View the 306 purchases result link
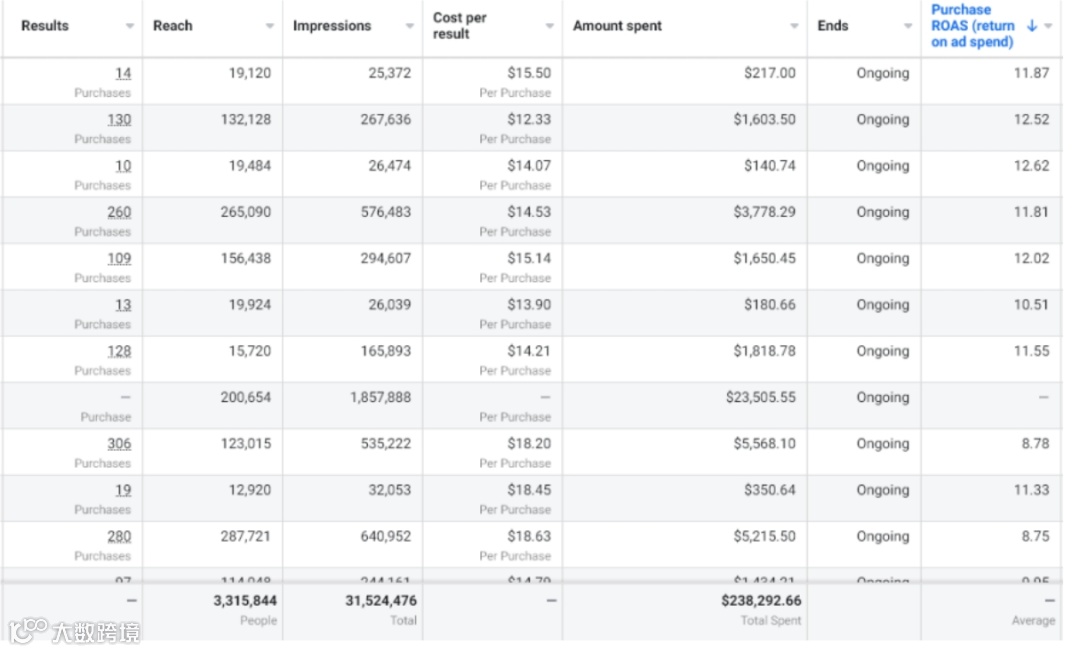1080x652 pixels. [x=119, y=443]
